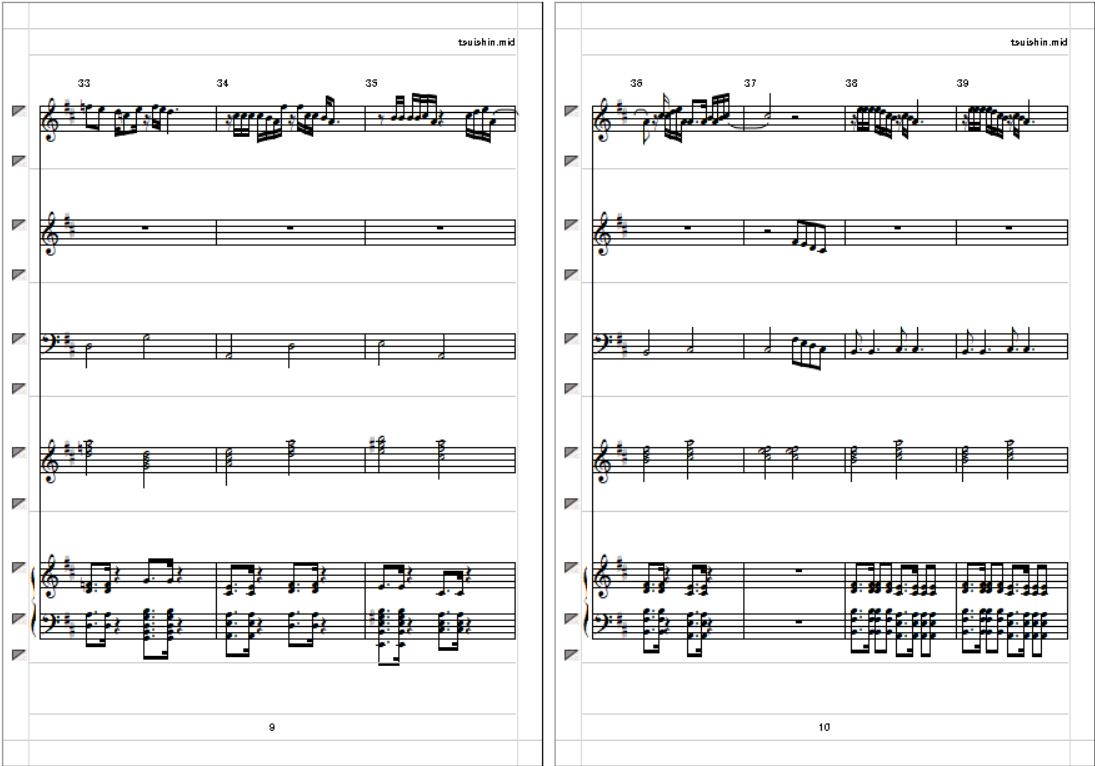Select the eighth-note group in measure 37's second staff
Viewport: 1095px width, 766px height.
(810, 237)
